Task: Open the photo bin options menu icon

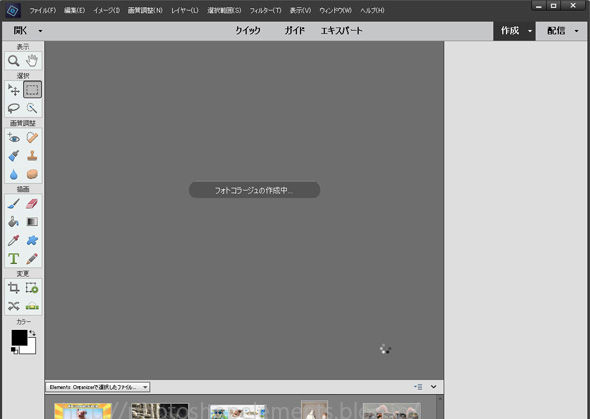Action: pyautogui.click(x=418, y=387)
